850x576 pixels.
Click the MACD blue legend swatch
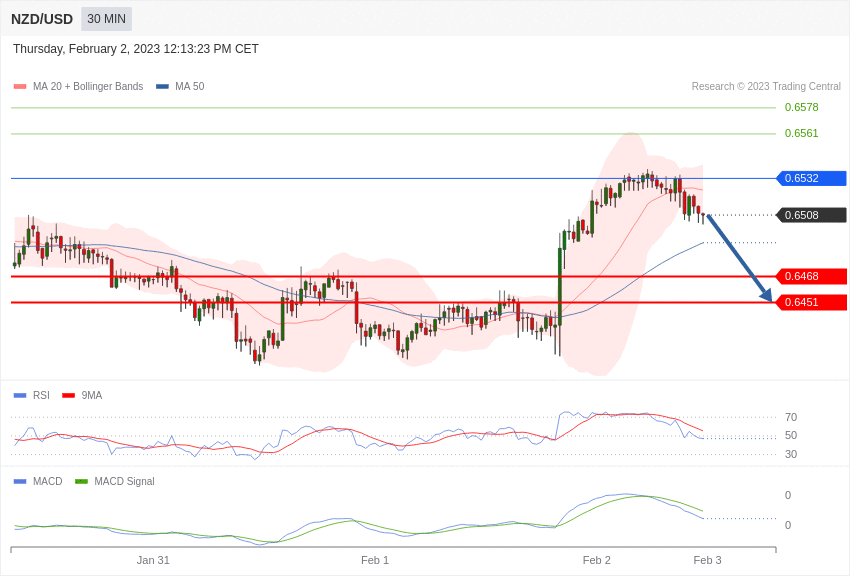click(20, 481)
